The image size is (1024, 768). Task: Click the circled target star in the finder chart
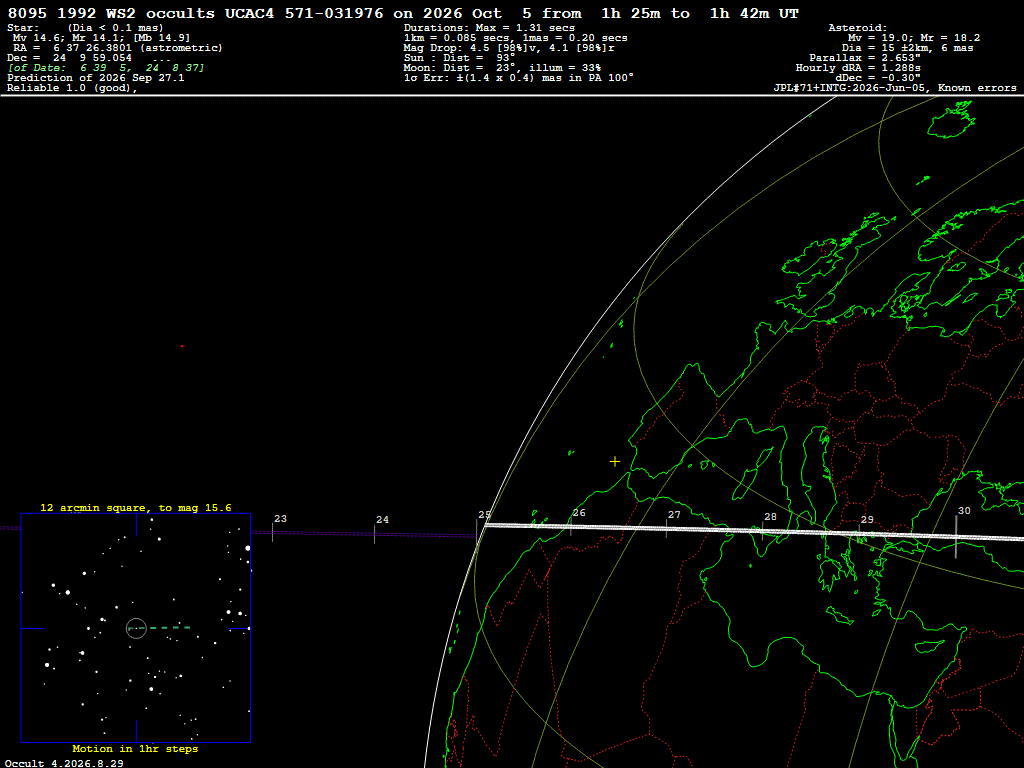tap(136, 628)
